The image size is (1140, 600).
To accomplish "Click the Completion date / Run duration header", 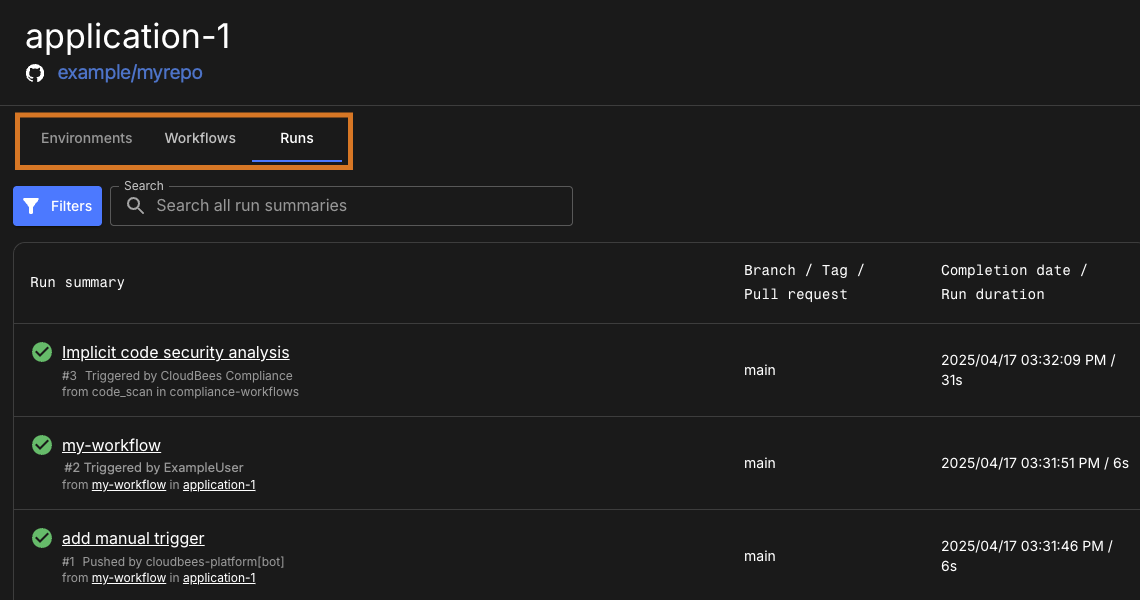I will pyautogui.click(x=1013, y=282).
